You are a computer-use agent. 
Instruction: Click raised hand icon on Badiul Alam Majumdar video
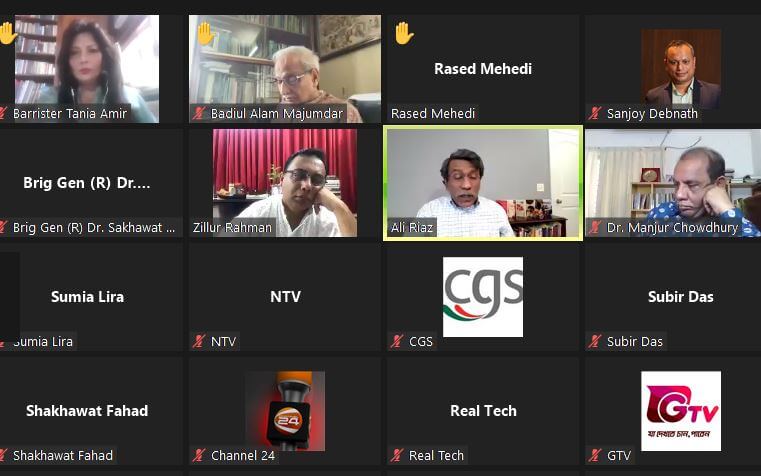click(205, 33)
